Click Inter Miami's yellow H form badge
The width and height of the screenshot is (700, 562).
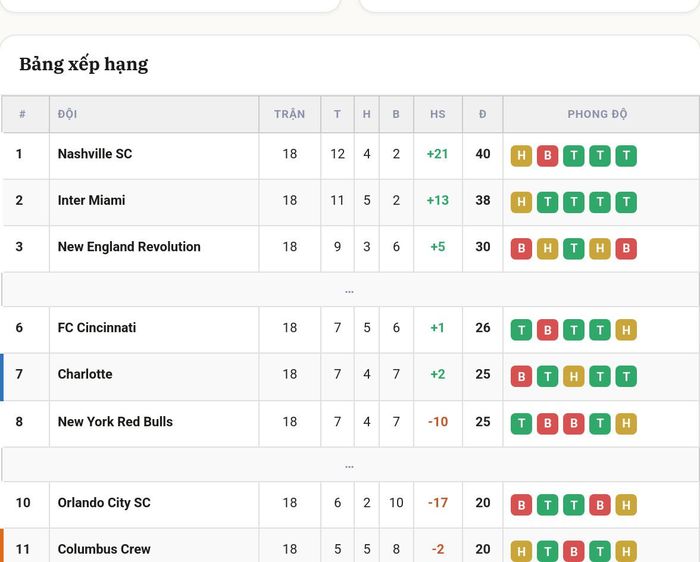coord(521,202)
